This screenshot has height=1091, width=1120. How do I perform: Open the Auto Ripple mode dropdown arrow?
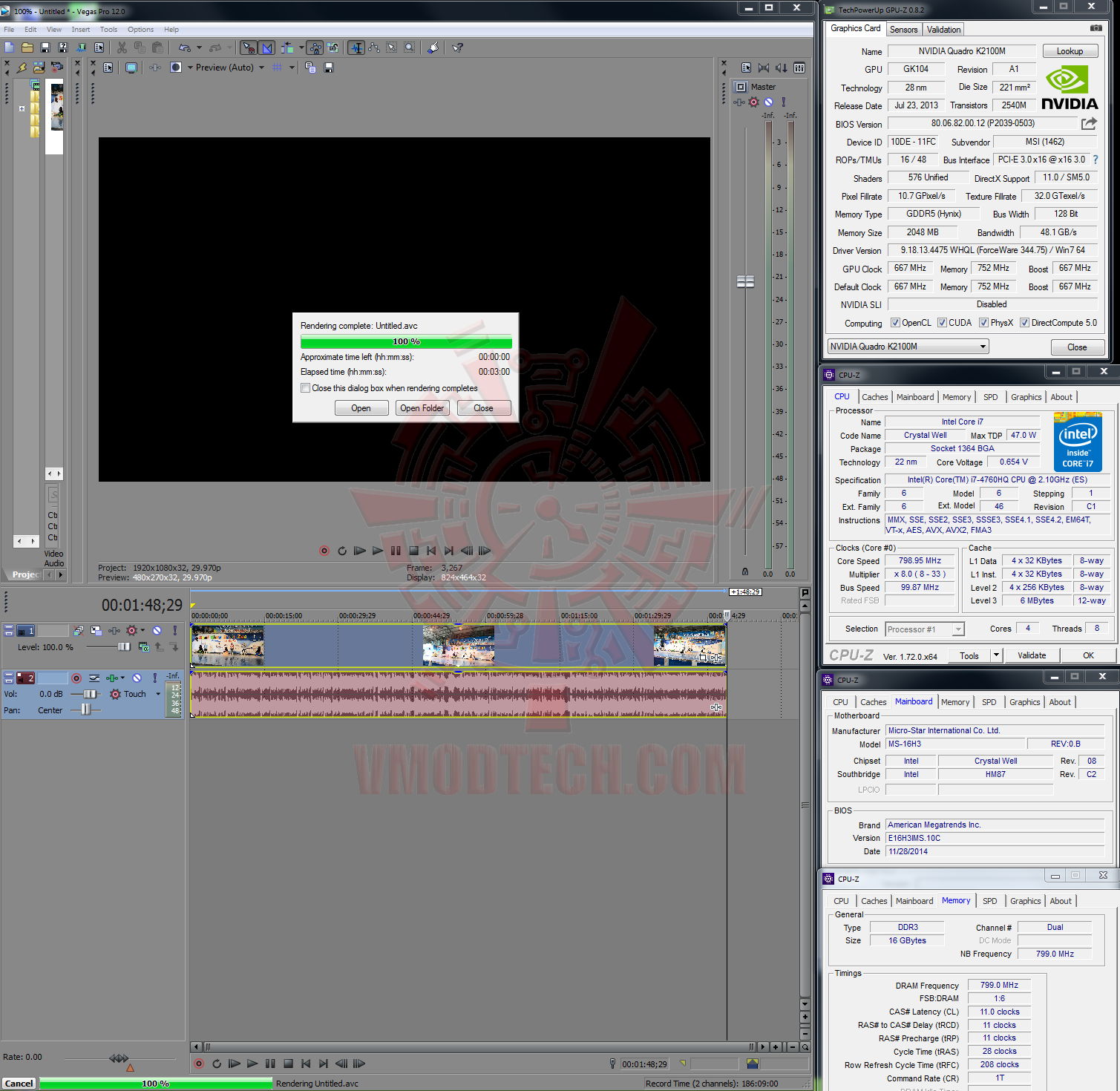pyautogui.click(x=301, y=47)
